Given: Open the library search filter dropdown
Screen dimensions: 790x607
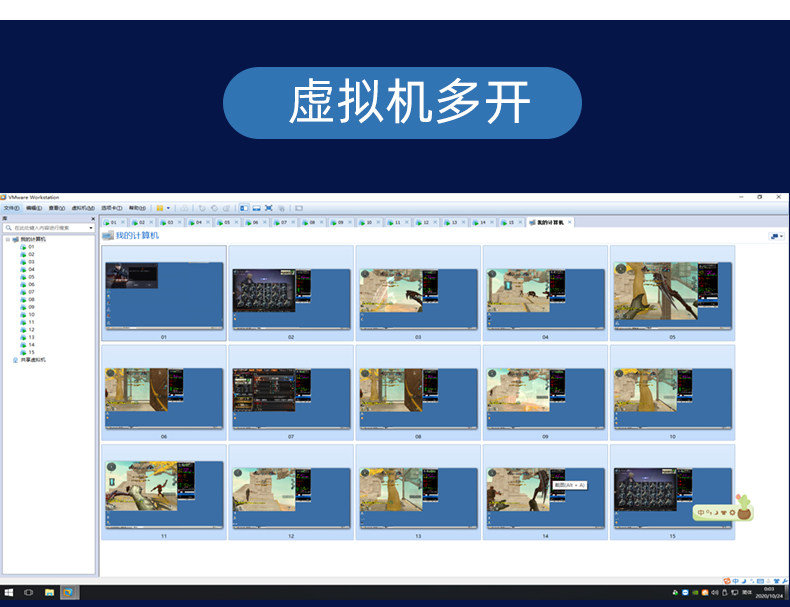Looking at the screenshot, I should [91, 228].
